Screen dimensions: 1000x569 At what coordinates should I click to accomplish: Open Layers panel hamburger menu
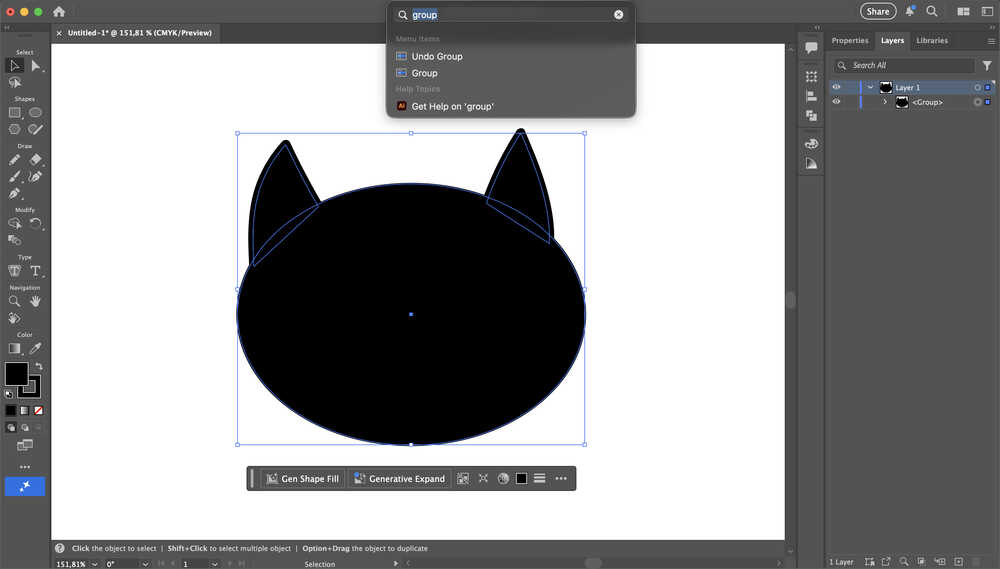coord(991,41)
